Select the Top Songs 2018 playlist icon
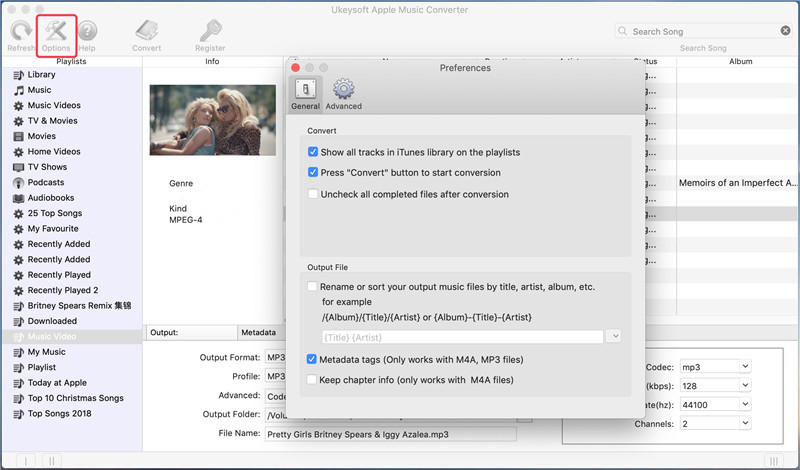 [18, 414]
